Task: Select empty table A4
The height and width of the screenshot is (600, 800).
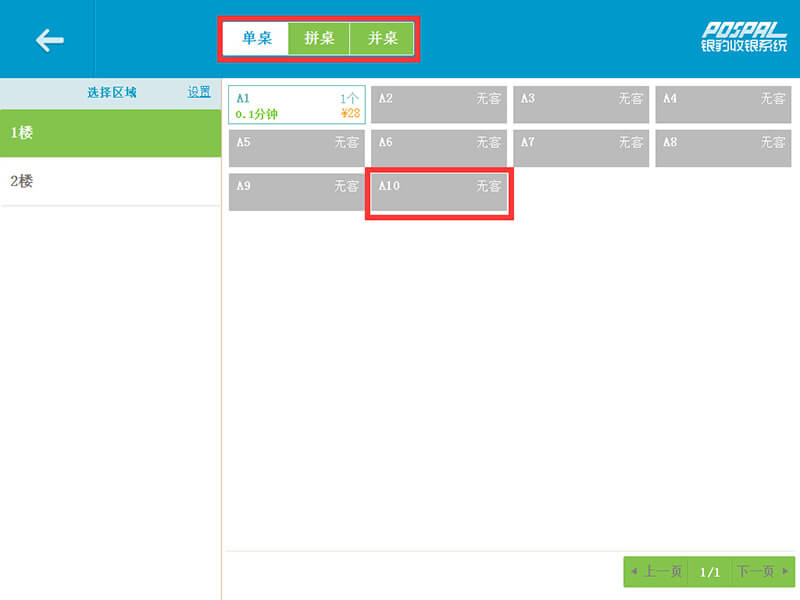Action: pos(724,105)
